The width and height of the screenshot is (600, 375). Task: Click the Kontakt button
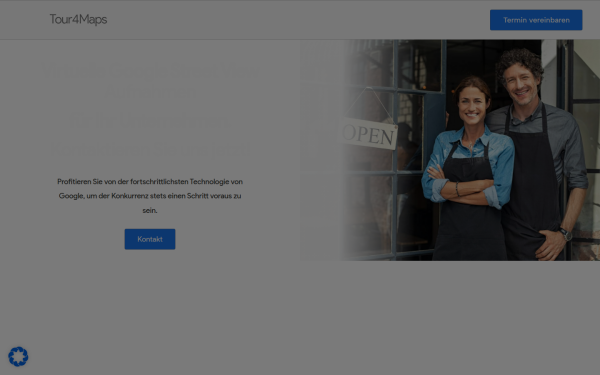point(150,239)
